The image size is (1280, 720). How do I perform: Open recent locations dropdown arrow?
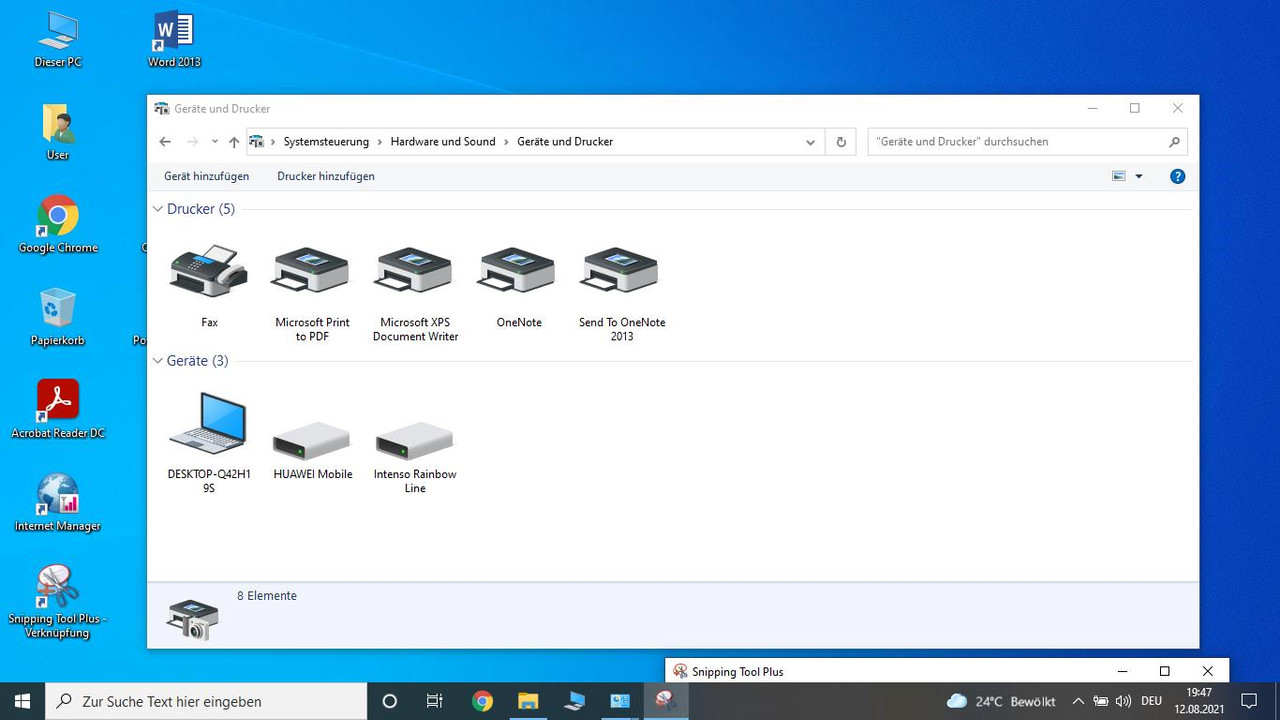(214, 142)
